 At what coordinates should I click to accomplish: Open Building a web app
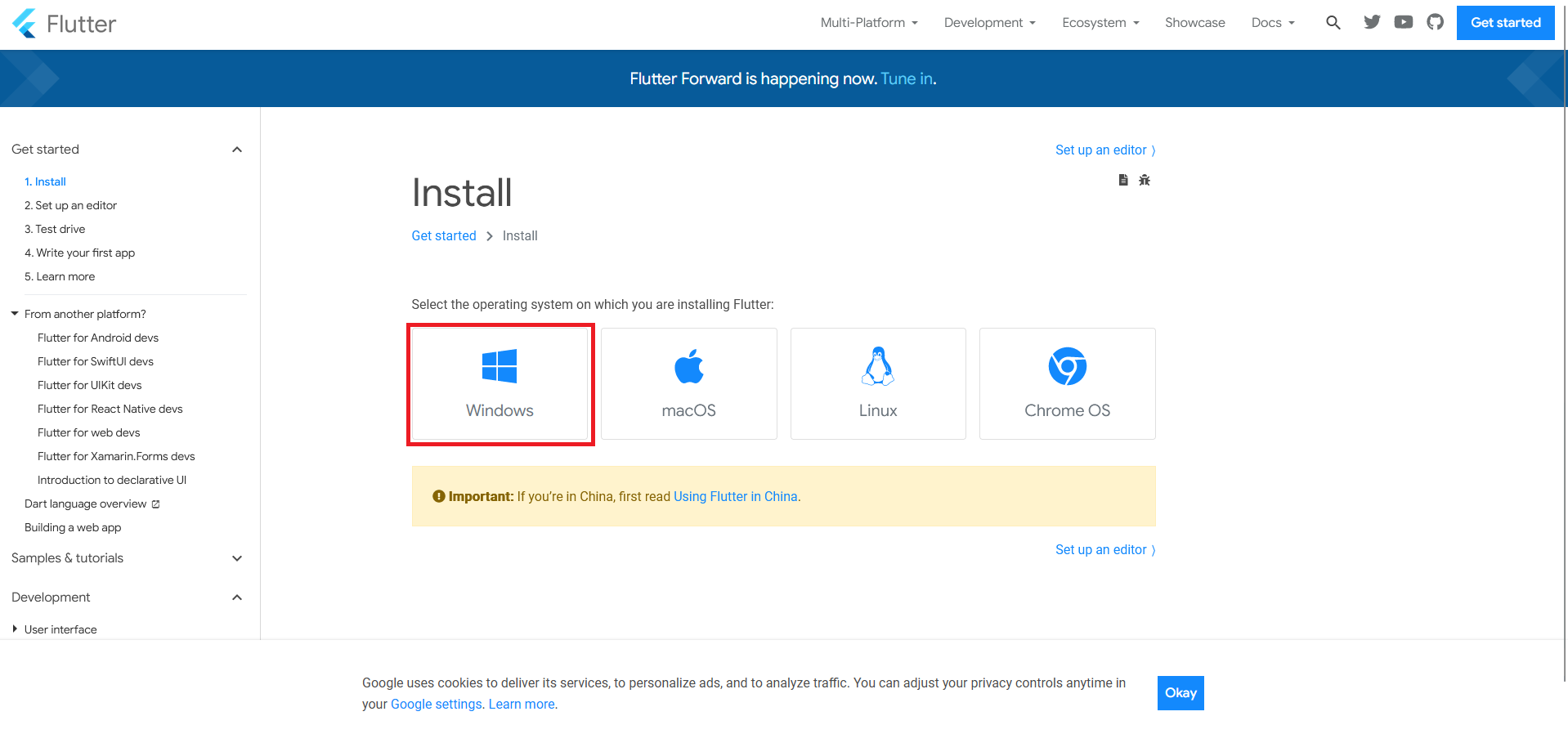coord(73,527)
